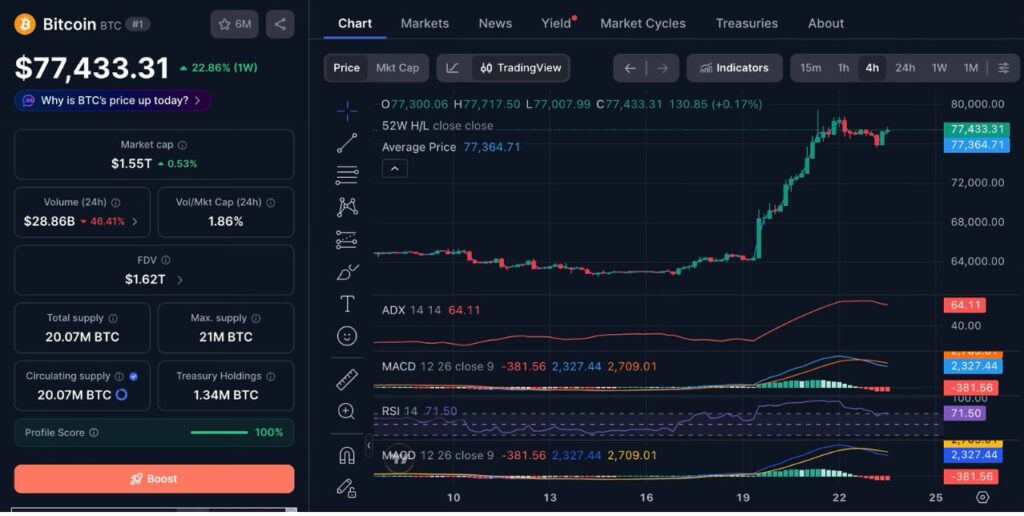Show Treasury Holdings info icon
Image resolution: width=1024 pixels, height=516 pixels.
click(270, 376)
